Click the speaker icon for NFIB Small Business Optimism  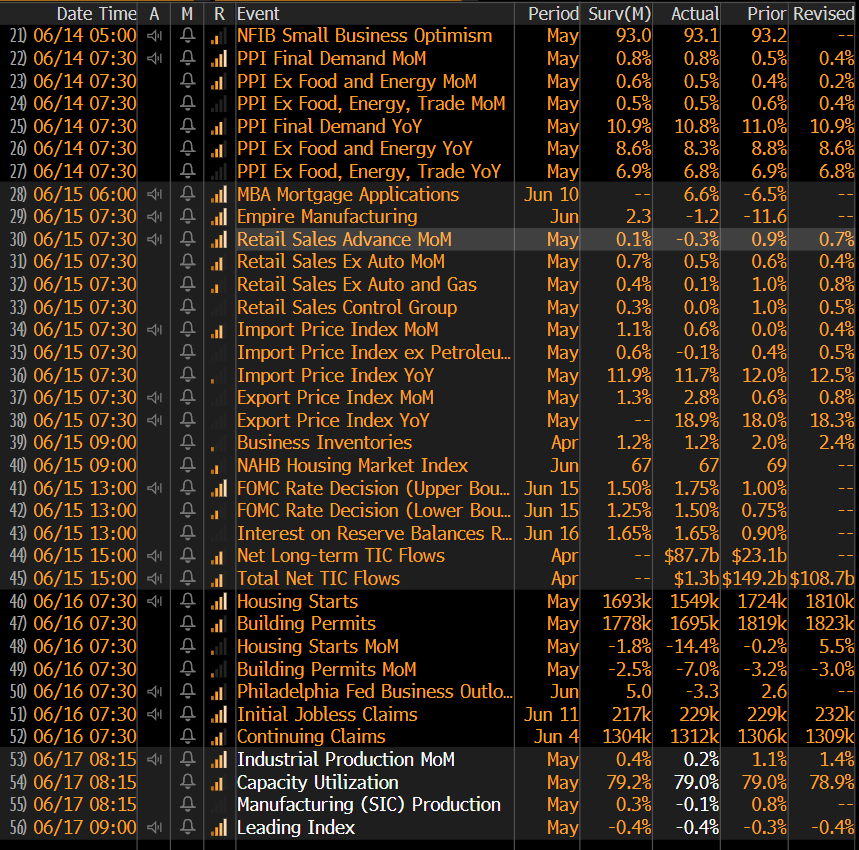pos(154,36)
